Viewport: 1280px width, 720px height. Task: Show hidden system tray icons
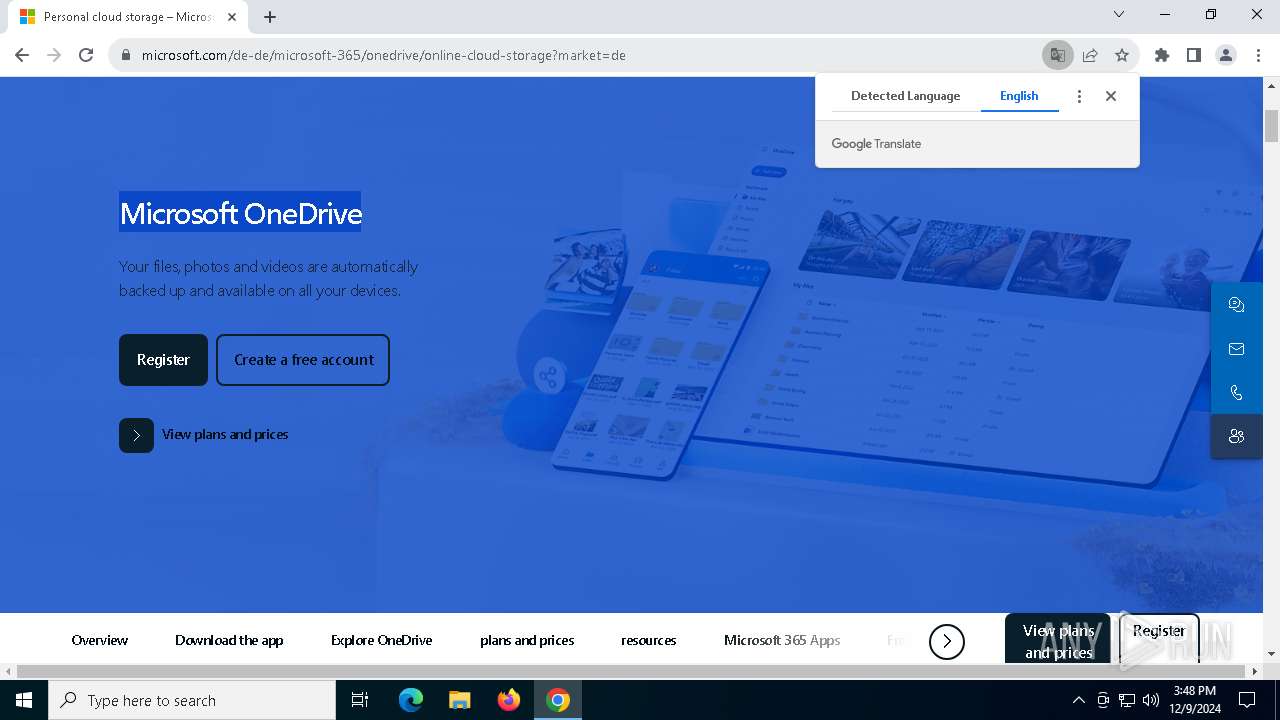click(x=1078, y=700)
